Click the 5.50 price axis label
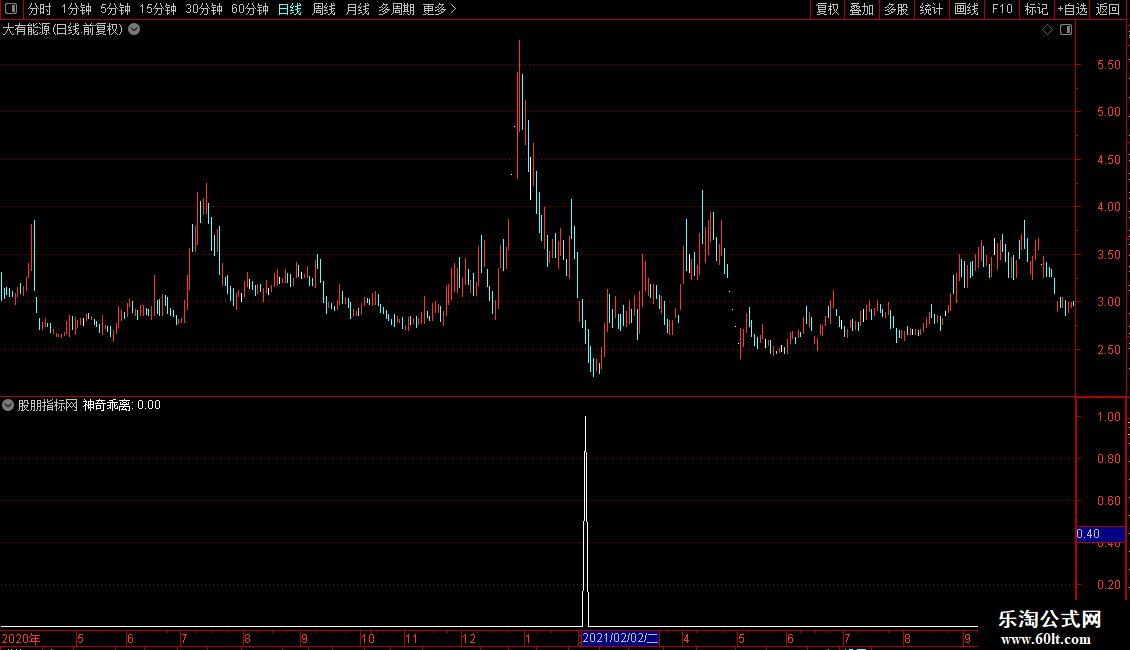The height and width of the screenshot is (650, 1130). (x=1108, y=65)
